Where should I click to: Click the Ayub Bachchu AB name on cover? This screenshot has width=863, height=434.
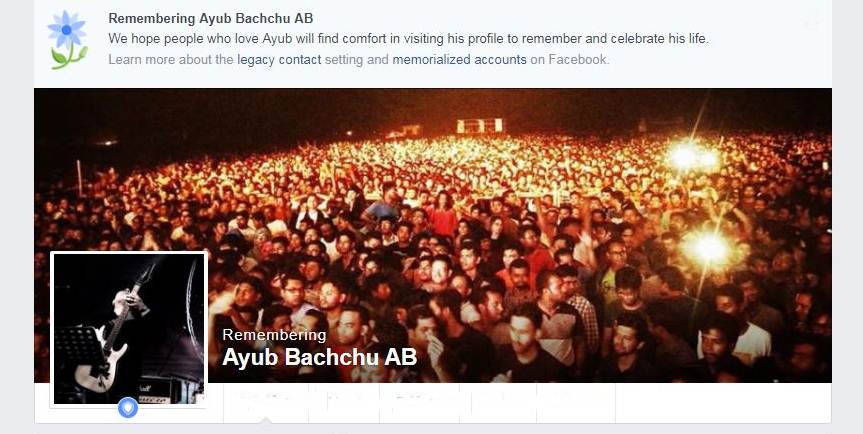pos(320,357)
